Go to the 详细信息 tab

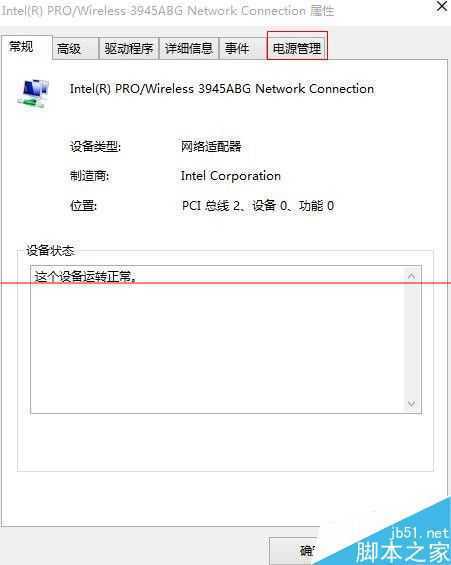189,49
